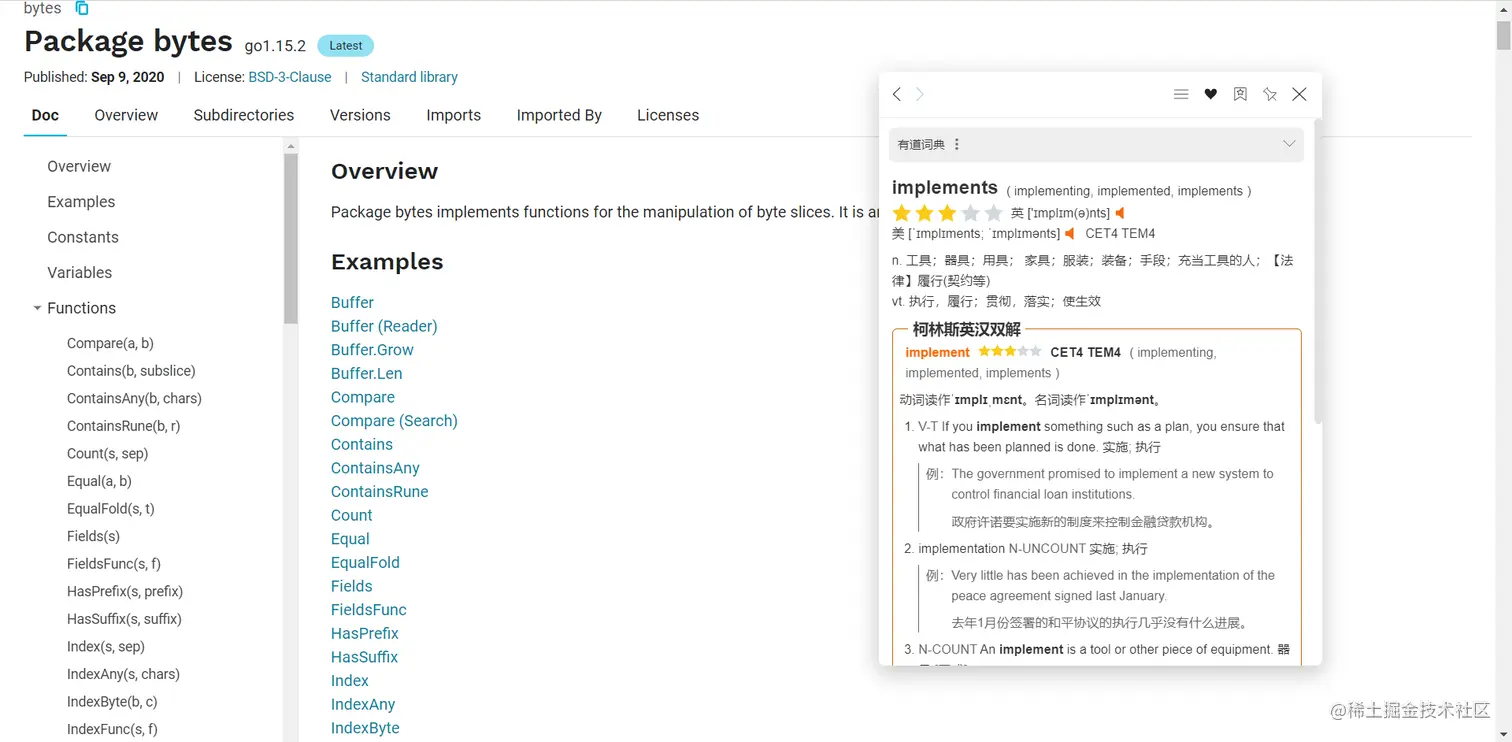Viewport: 1512px width, 742px height.
Task: Click the heart favorite icon
Action: [x=1210, y=94]
